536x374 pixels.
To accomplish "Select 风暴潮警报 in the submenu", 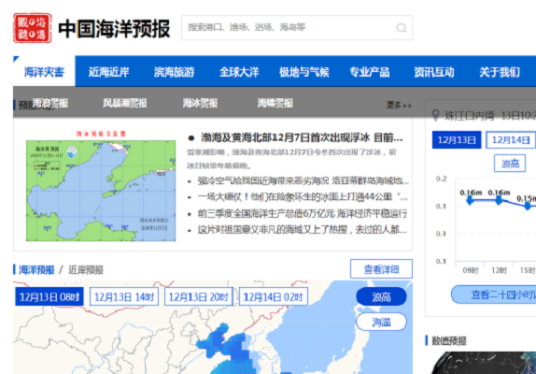I will click(x=125, y=103).
